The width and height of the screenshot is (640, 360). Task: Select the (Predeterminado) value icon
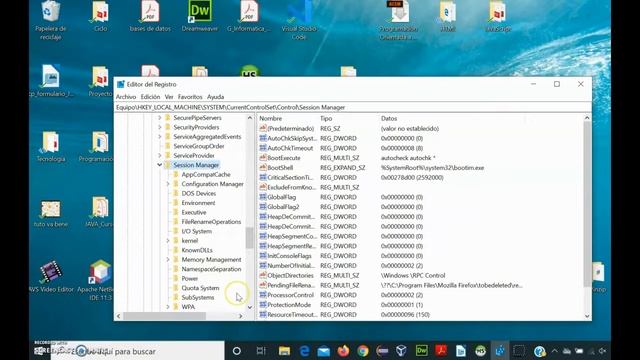tap(263, 128)
